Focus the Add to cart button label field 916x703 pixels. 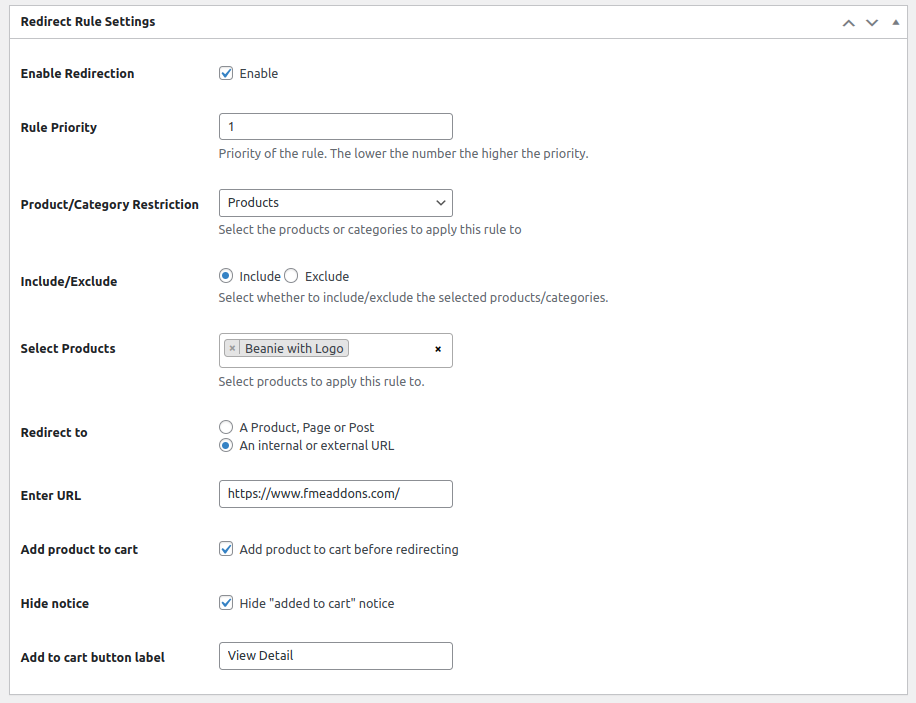335,656
